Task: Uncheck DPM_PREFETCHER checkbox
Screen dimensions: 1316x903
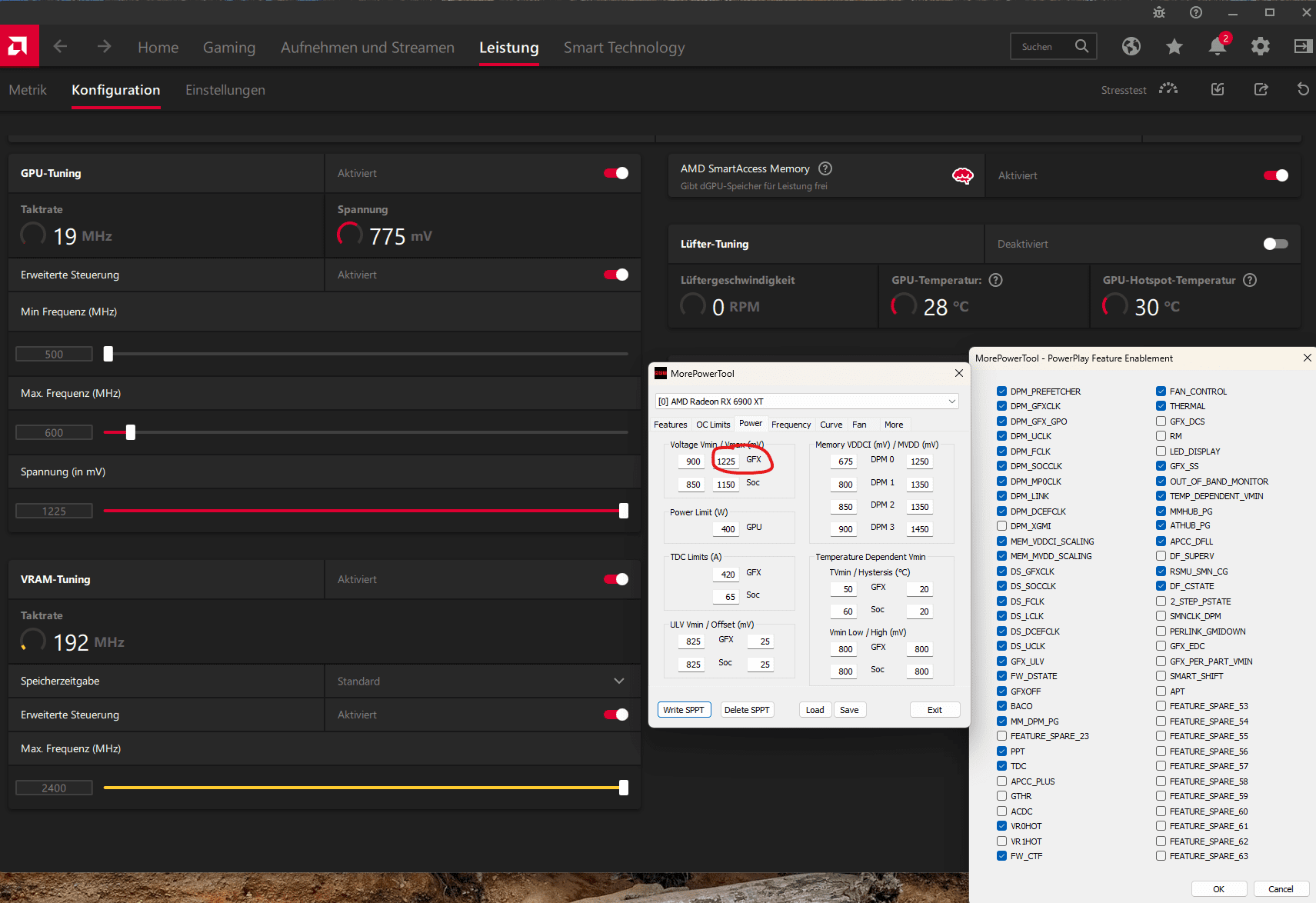Action: pyautogui.click(x=1001, y=392)
